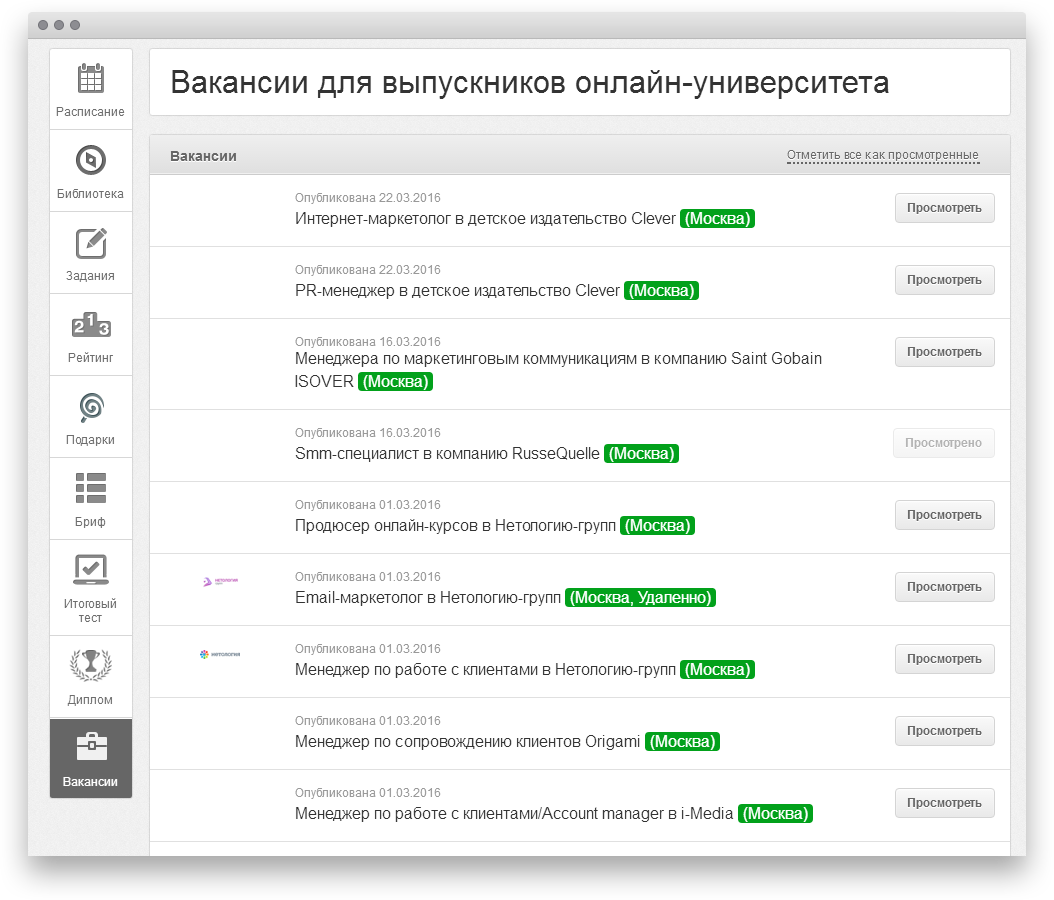Screen dimensions: 1054x900
Task: View PR-менеджер Clever vacancy button
Action: click(x=944, y=280)
